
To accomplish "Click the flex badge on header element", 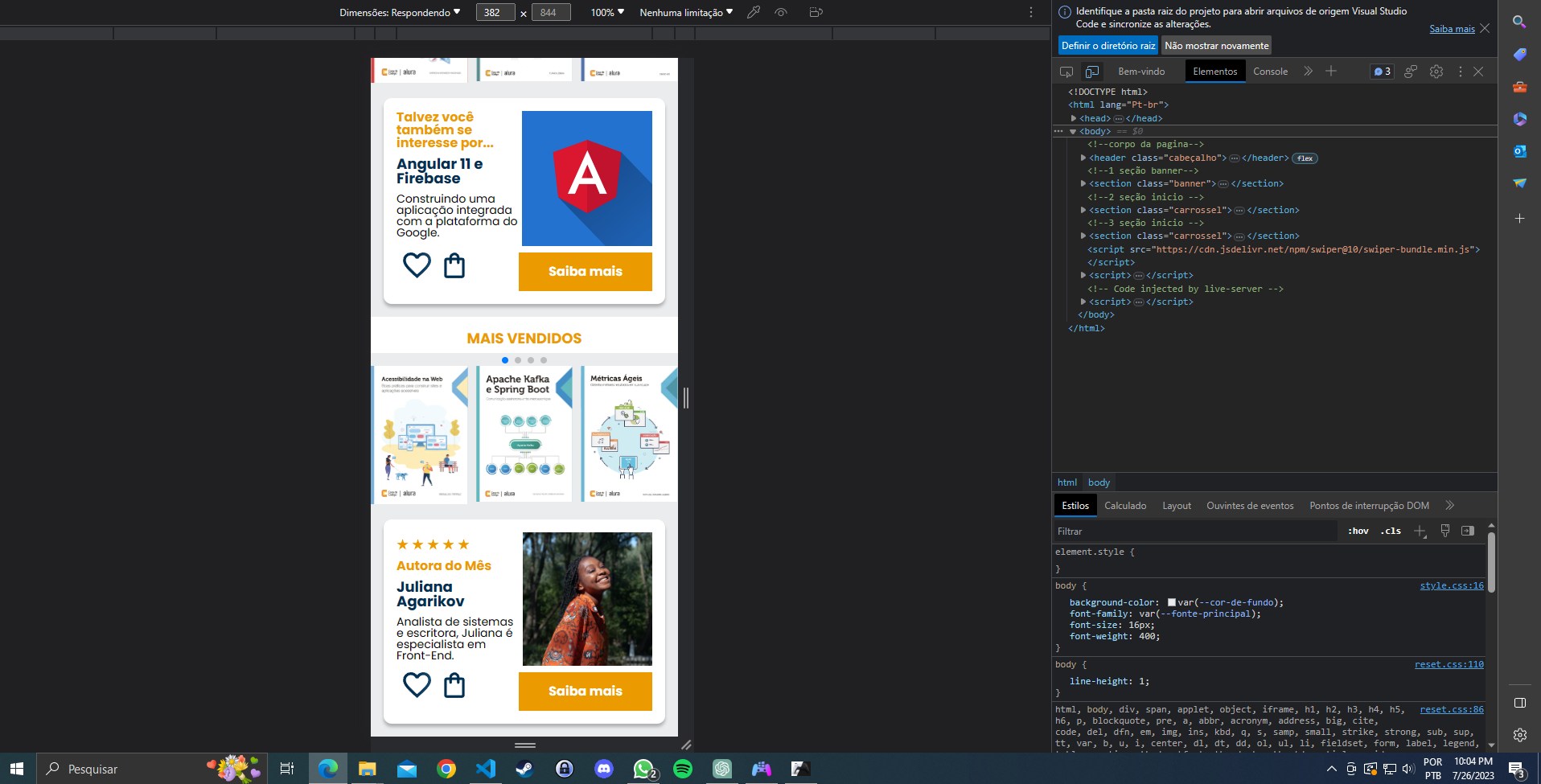I will (1305, 158).
